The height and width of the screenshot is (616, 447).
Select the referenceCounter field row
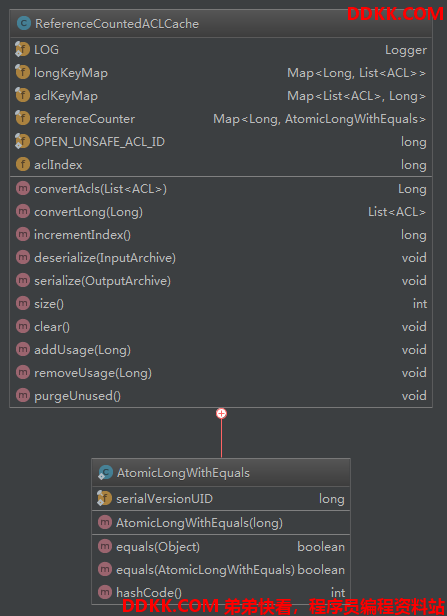coord(221,119)
